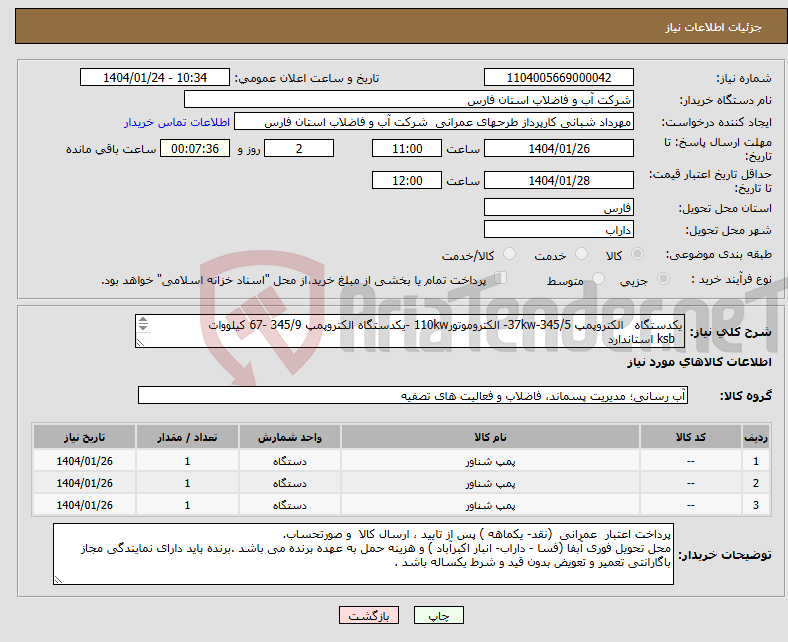The image size is (788, 642).
Task: Click the date 1404/01/26 in row 1
Action: click(84, 461)
